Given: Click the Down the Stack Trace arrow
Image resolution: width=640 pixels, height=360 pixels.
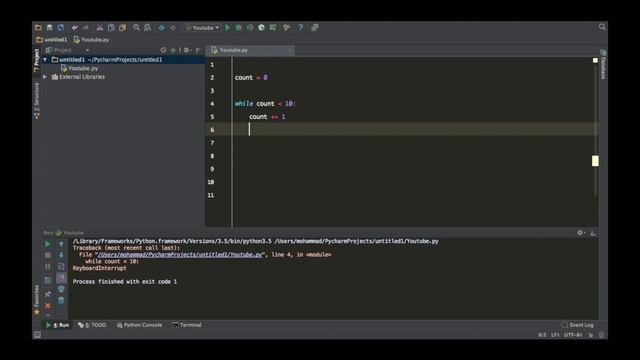Looking at the screenshot, I should coord(61,255).
